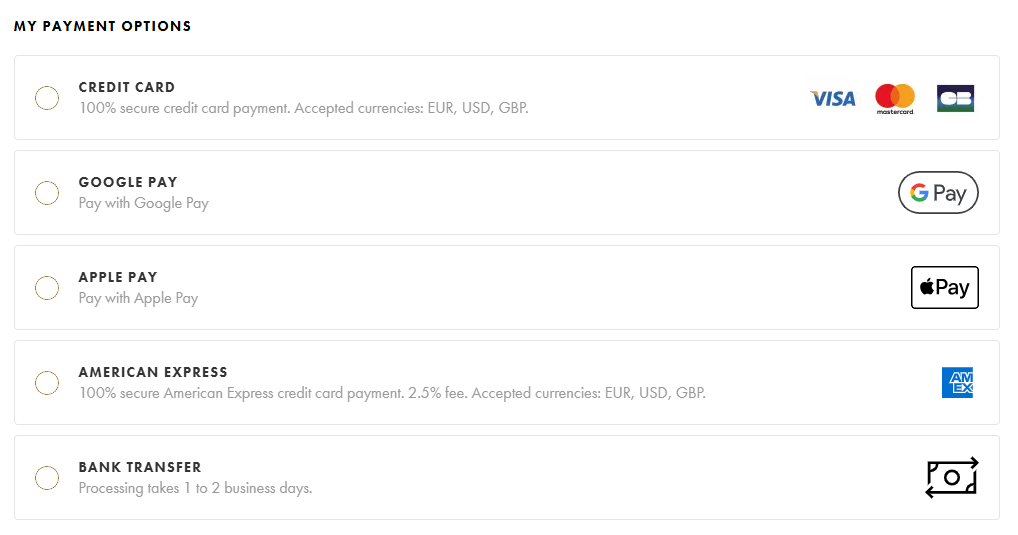This screenshot has width=1018, height=535.
Task: Click the American Express option title
Action: click(x=153, y=372)
